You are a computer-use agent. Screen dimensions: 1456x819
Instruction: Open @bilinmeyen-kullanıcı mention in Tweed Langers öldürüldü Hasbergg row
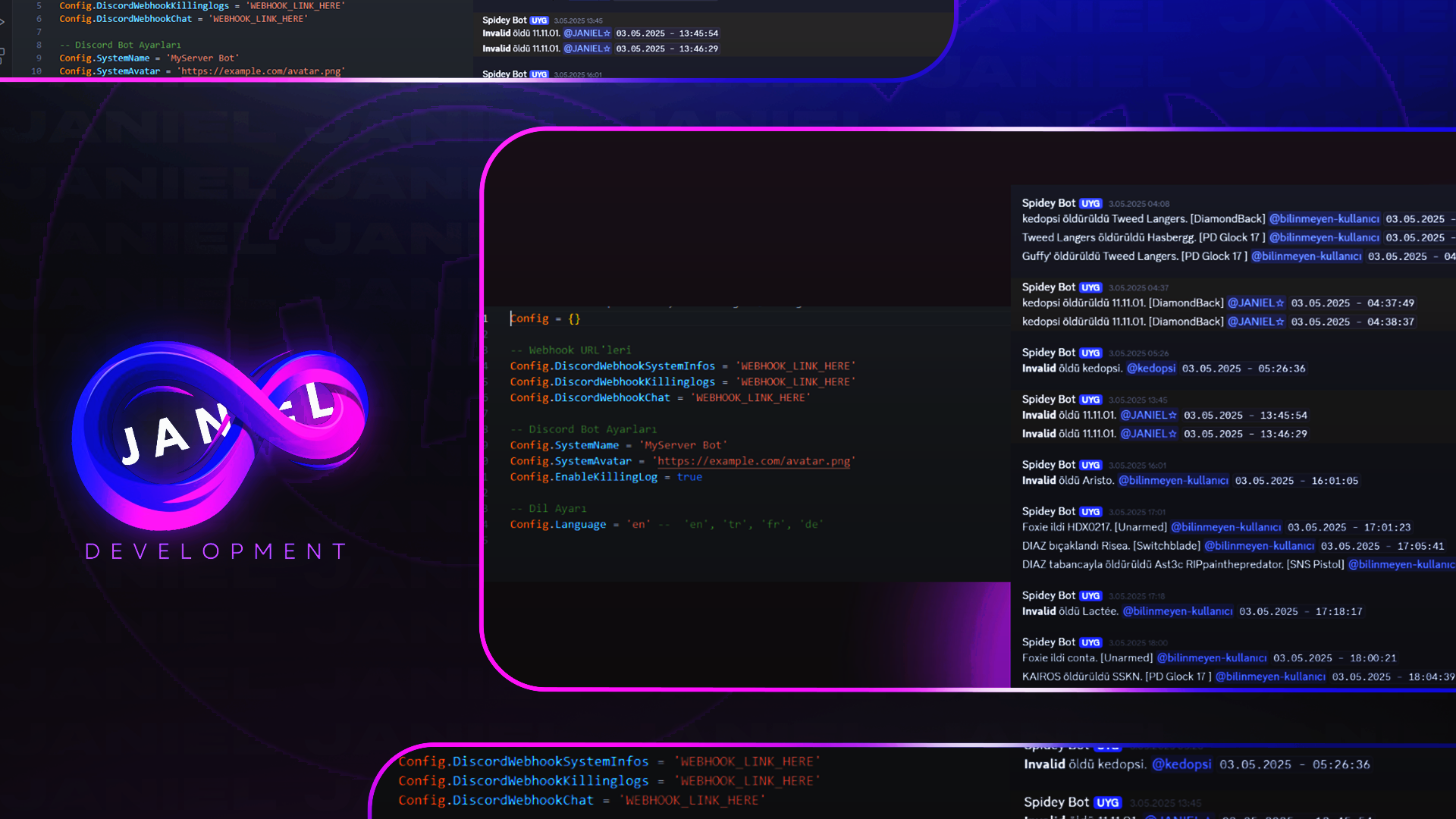(1325, 237)
